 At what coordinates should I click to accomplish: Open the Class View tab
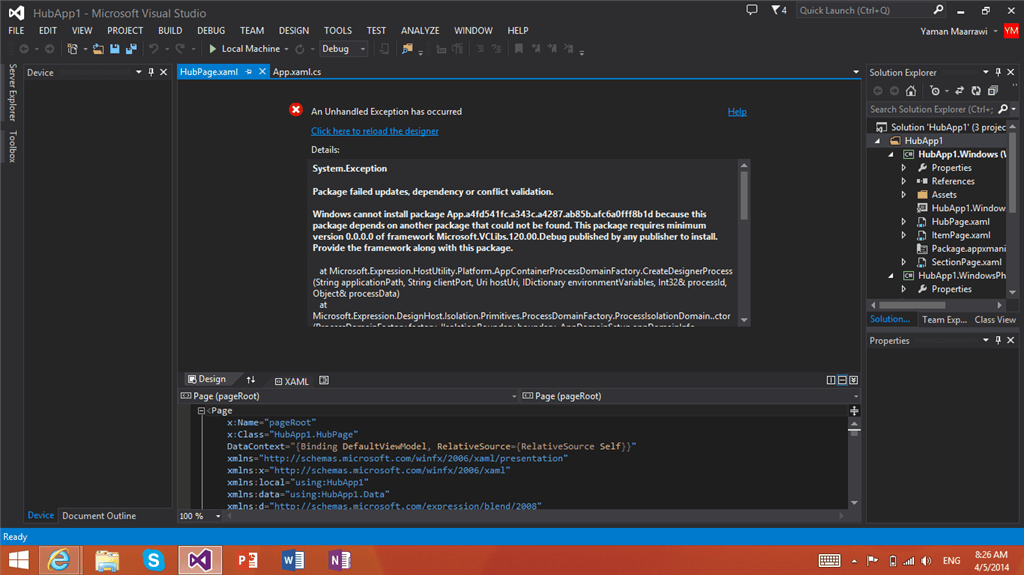click(995, 320)
